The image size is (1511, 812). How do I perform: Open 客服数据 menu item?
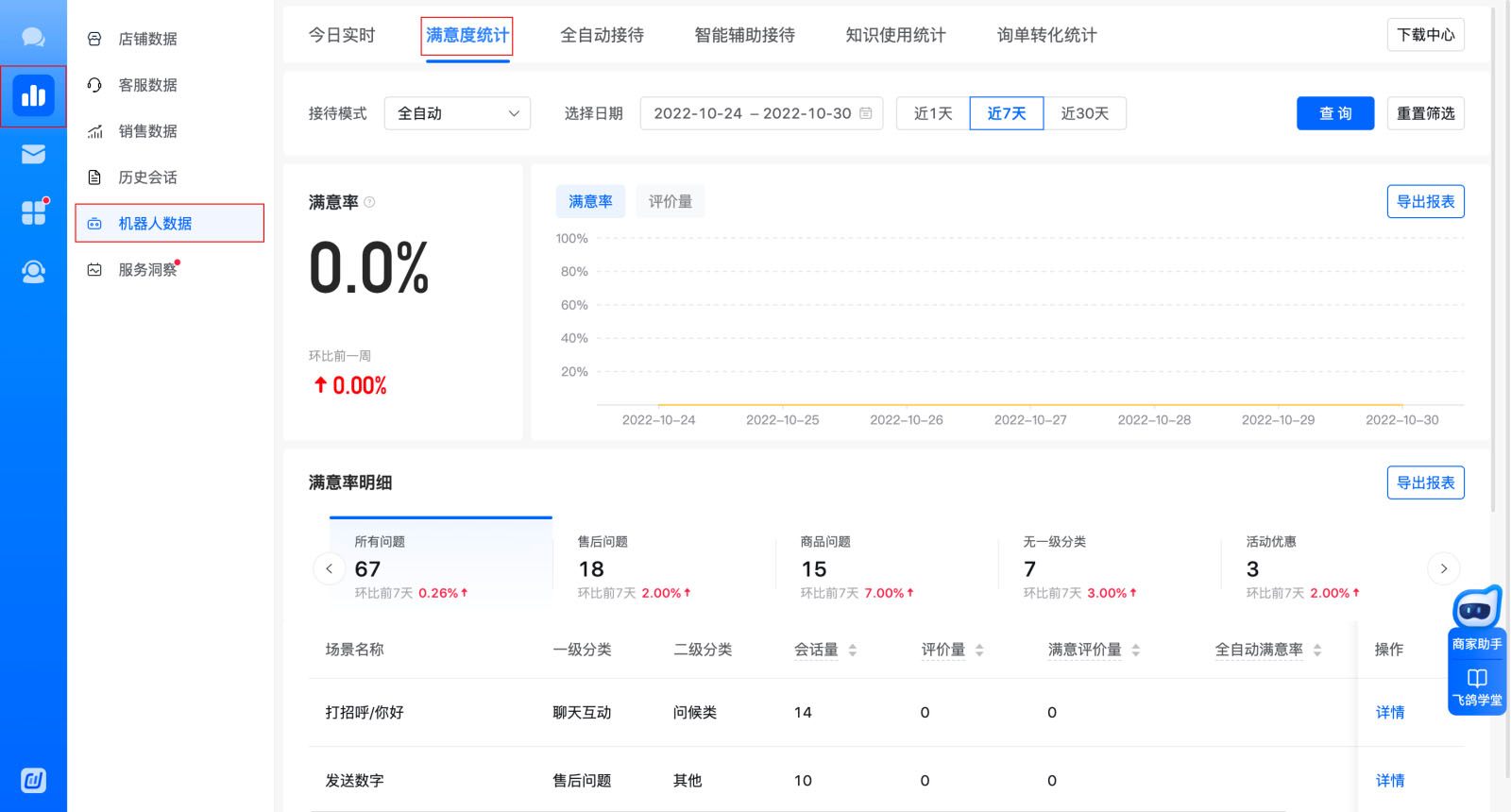click(x=170, y=85)
